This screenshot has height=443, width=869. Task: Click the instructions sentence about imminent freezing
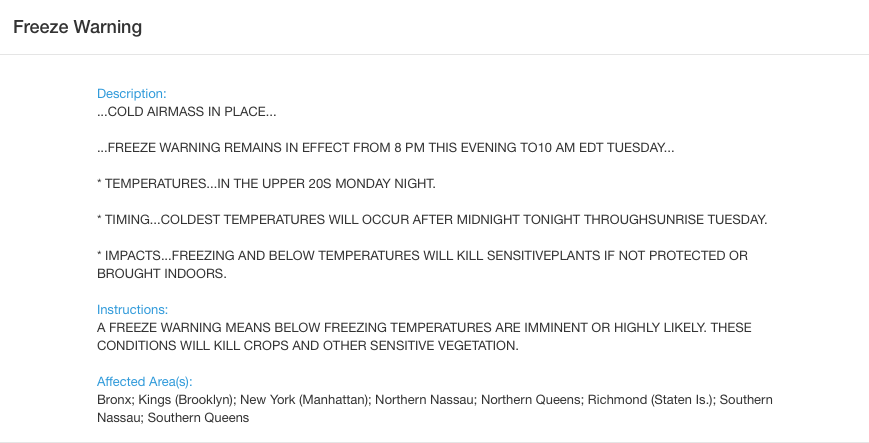point(424,328)
